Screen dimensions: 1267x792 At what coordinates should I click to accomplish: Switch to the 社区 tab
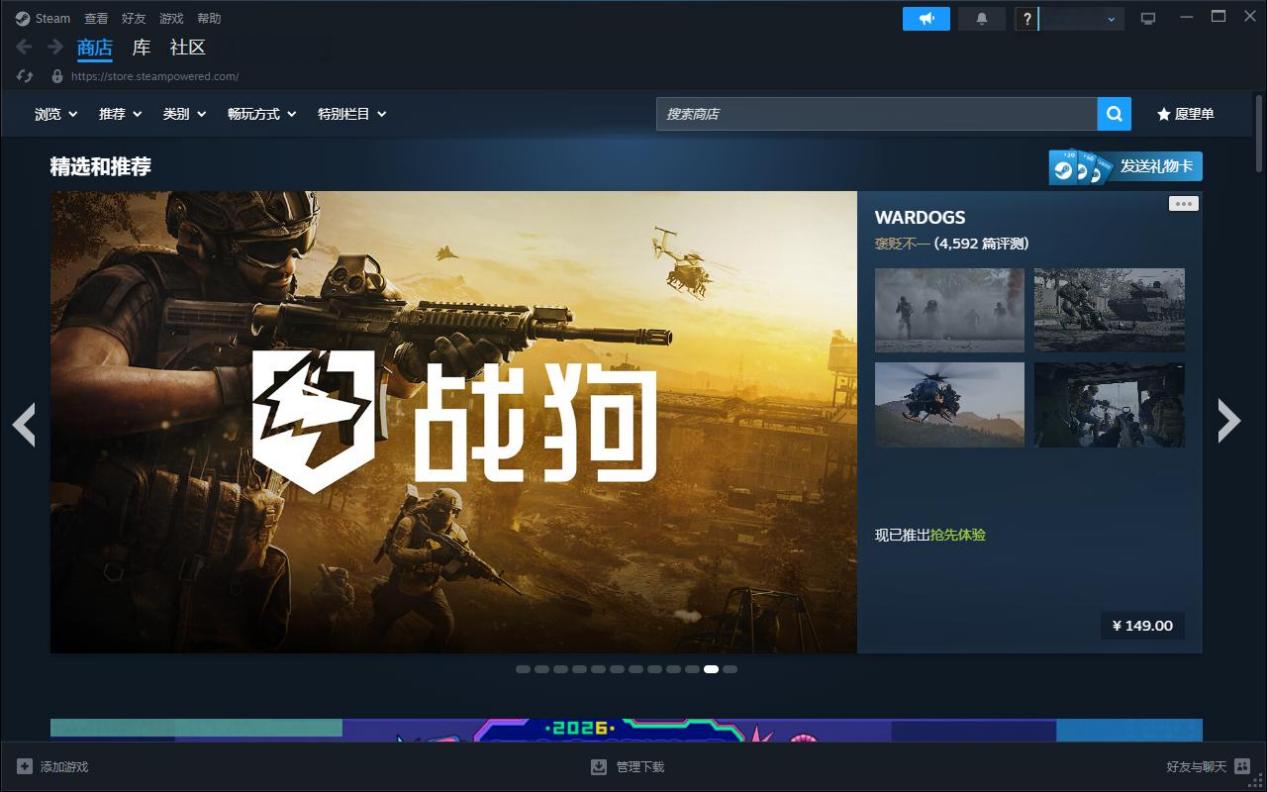click(188, 47)
